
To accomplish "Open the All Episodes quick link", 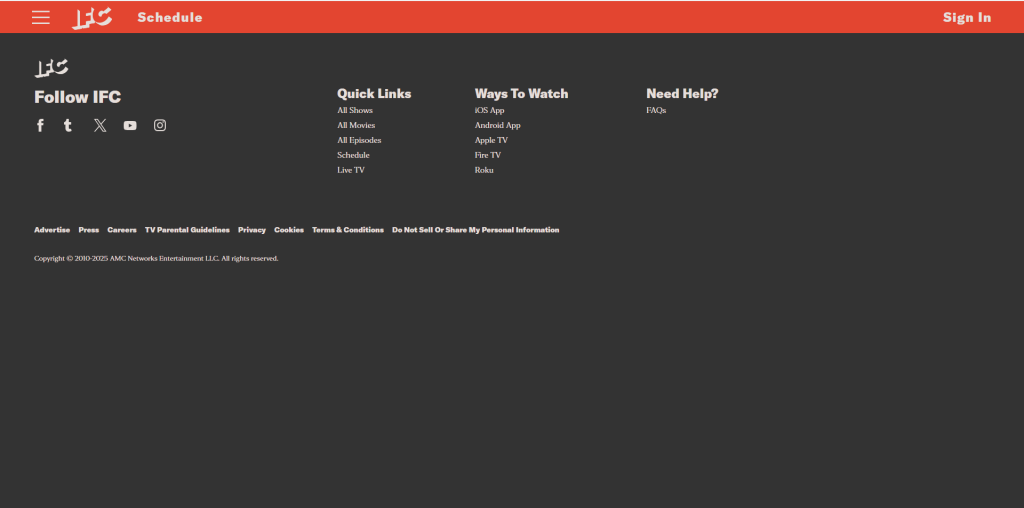I will 359,140.
